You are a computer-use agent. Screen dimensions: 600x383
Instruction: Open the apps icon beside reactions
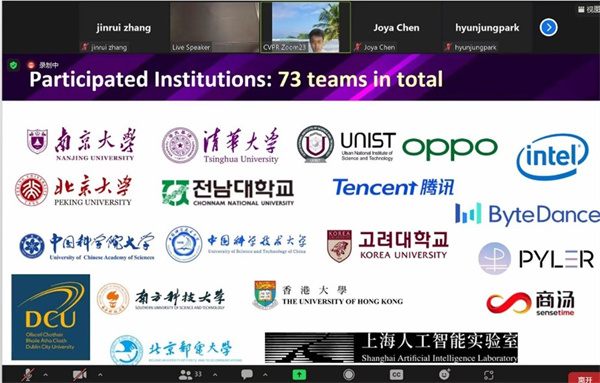click(x=489, y=375)
